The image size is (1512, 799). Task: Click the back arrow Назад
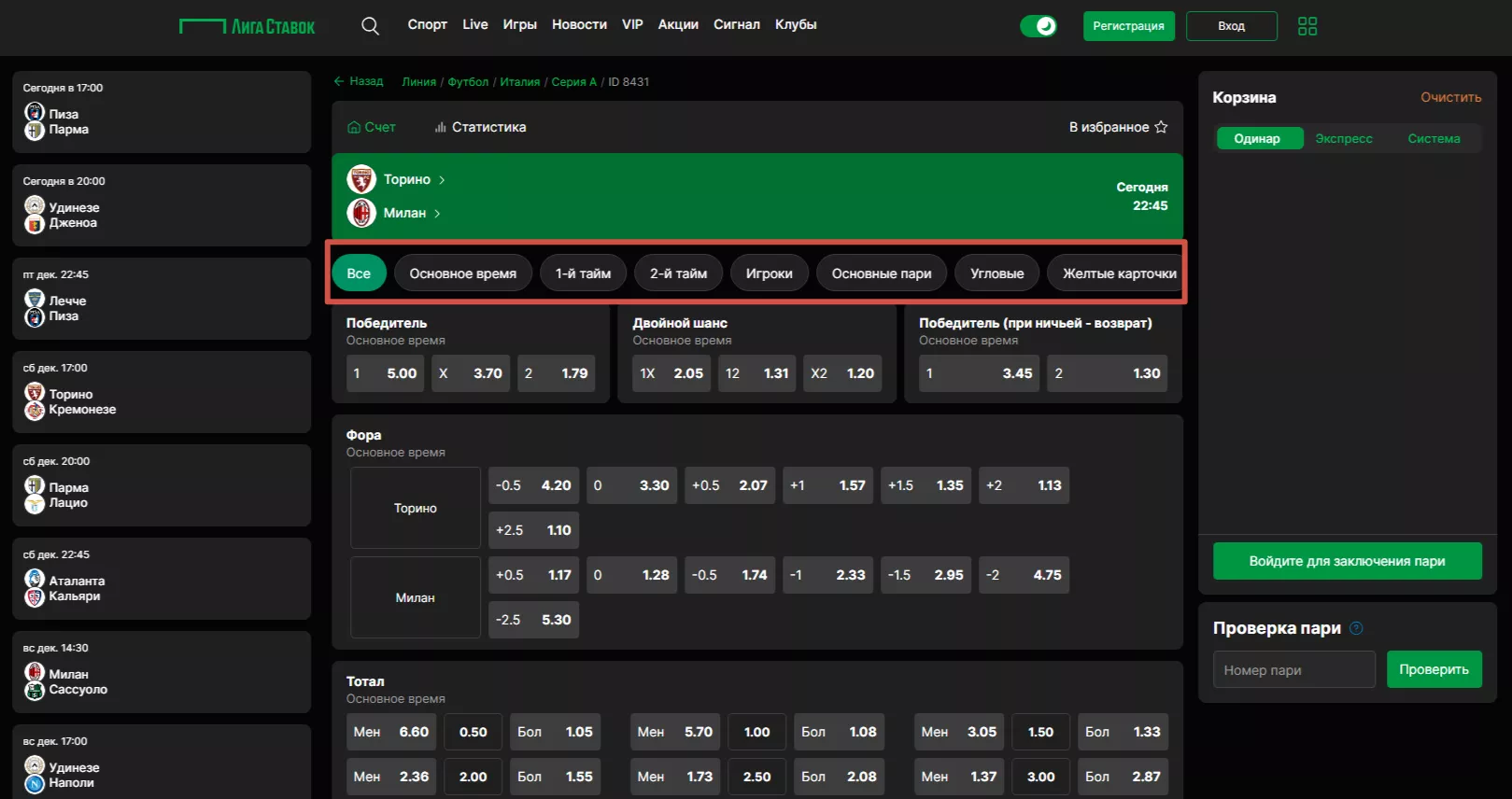359,82
